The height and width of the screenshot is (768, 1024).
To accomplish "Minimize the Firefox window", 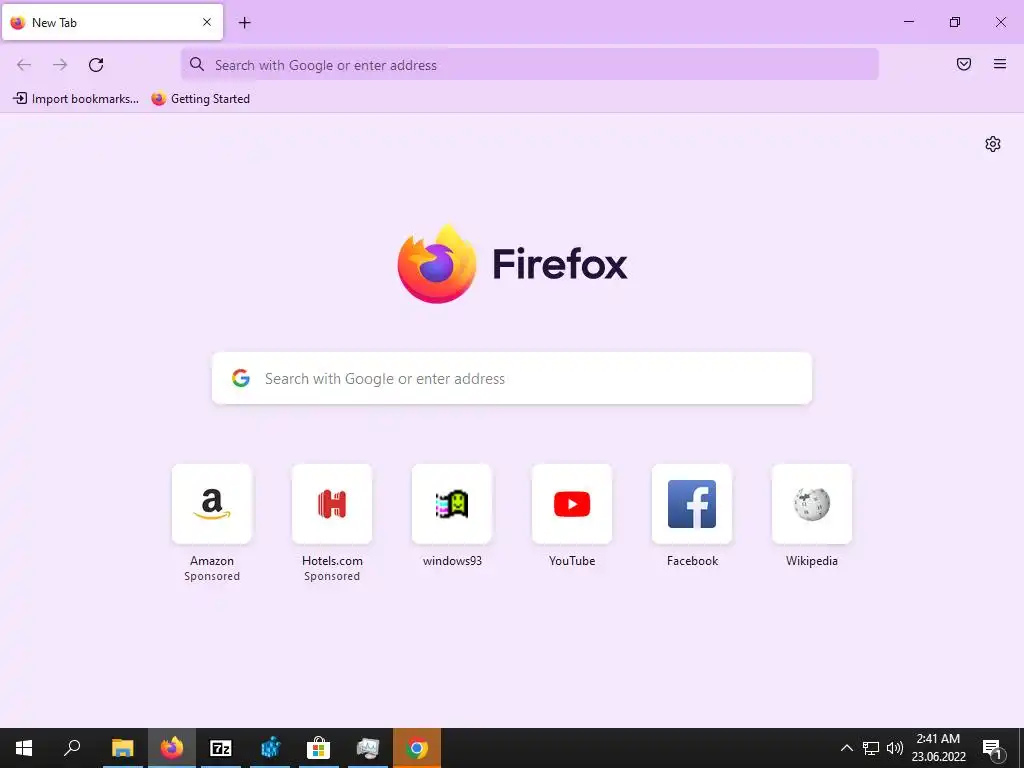I will click(x=908, y=22).
